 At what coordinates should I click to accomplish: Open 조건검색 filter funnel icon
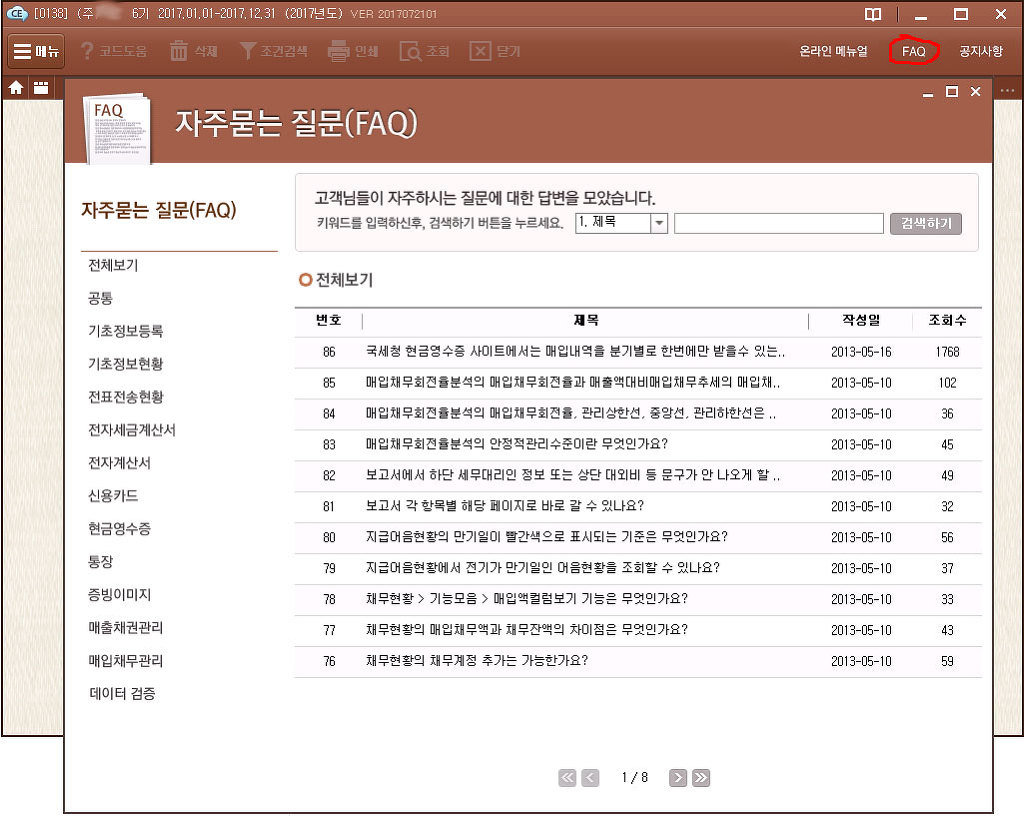pyautogui.click(x=247, y=51)
